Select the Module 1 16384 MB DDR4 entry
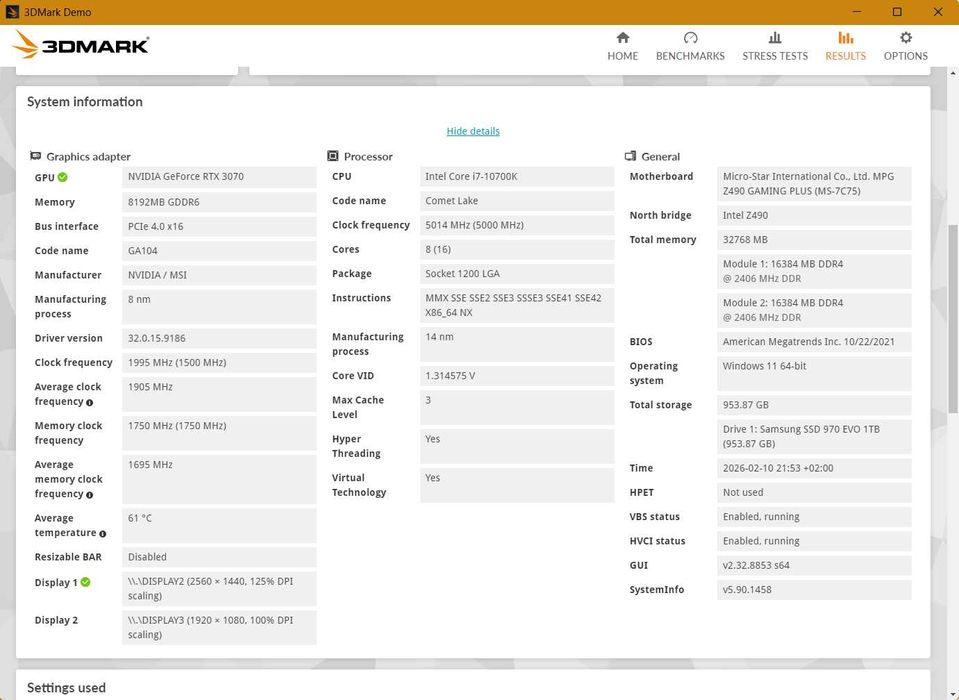This screenshot has width=959, height=700. click(x=814, y=271)
